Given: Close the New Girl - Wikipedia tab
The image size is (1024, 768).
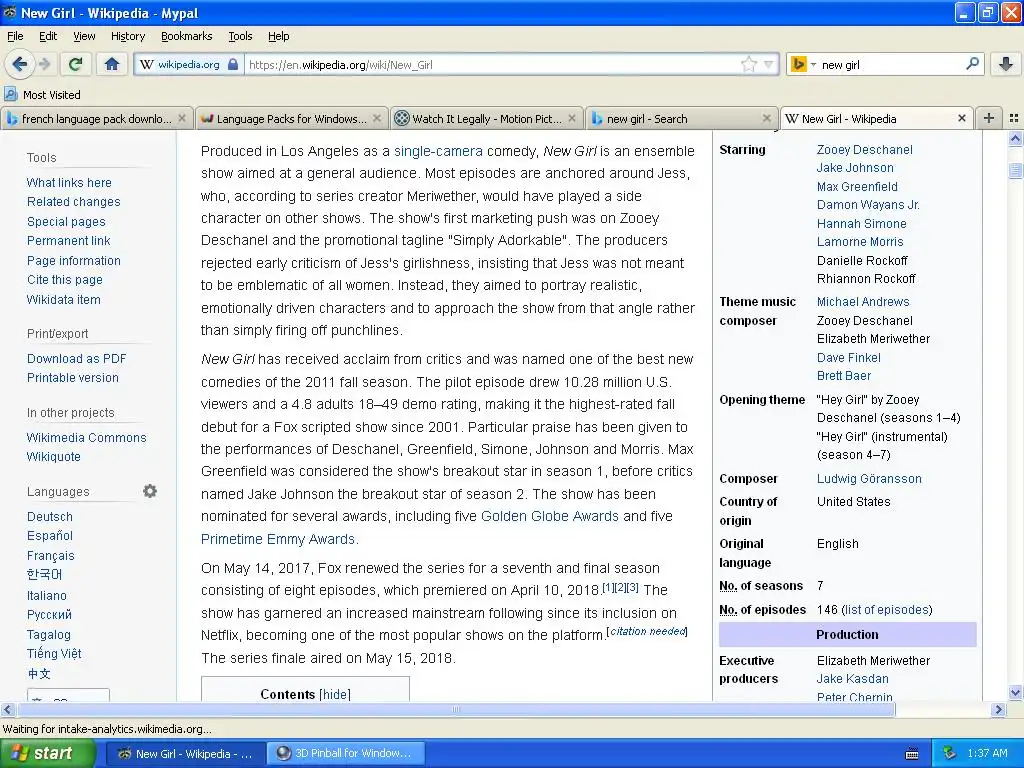Looking at the screenshot, I should (x=961, y=118).
